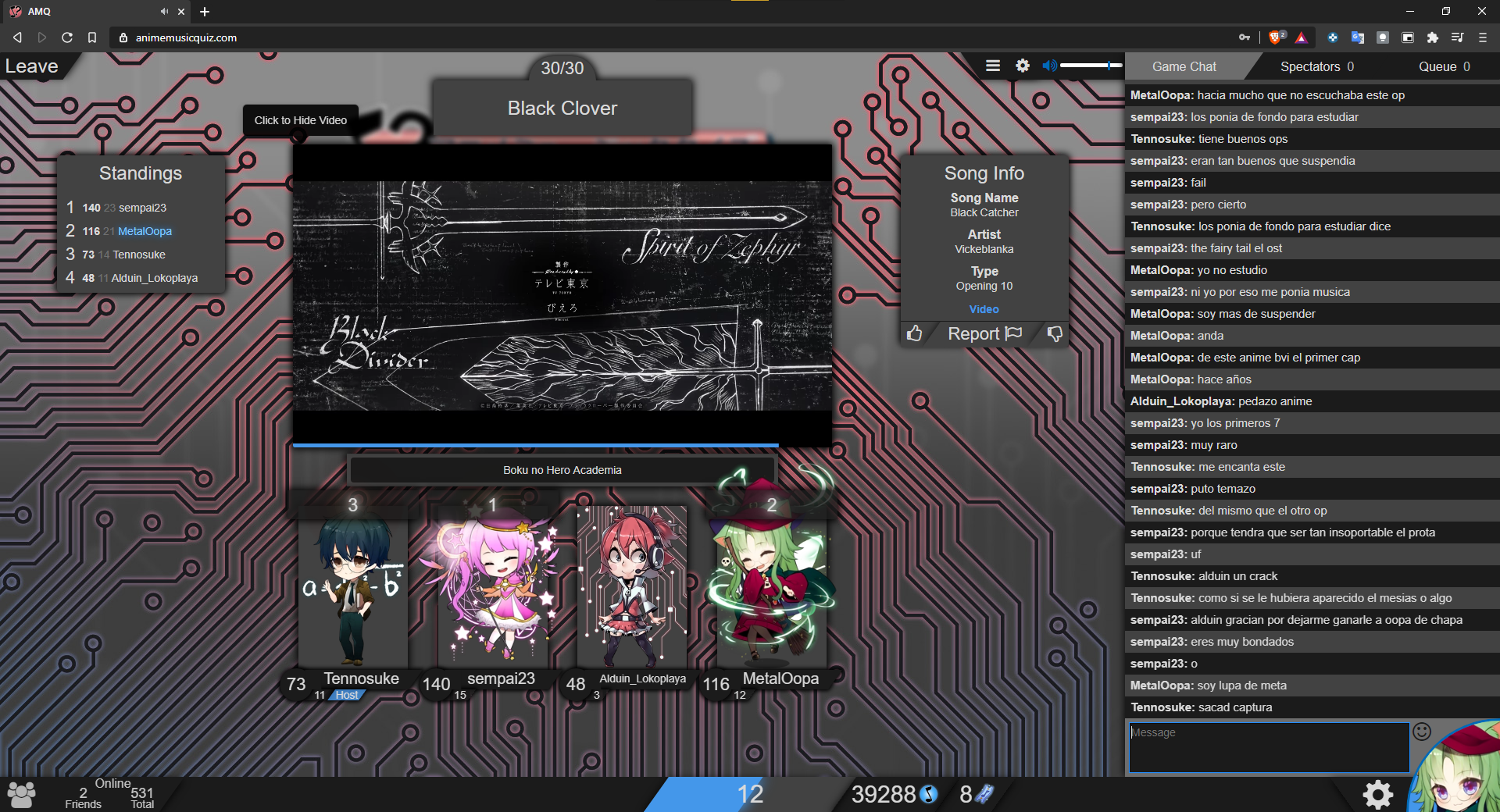Report the song with the flag button
The image size is (1500, 812).
click(x=984, y=334)
